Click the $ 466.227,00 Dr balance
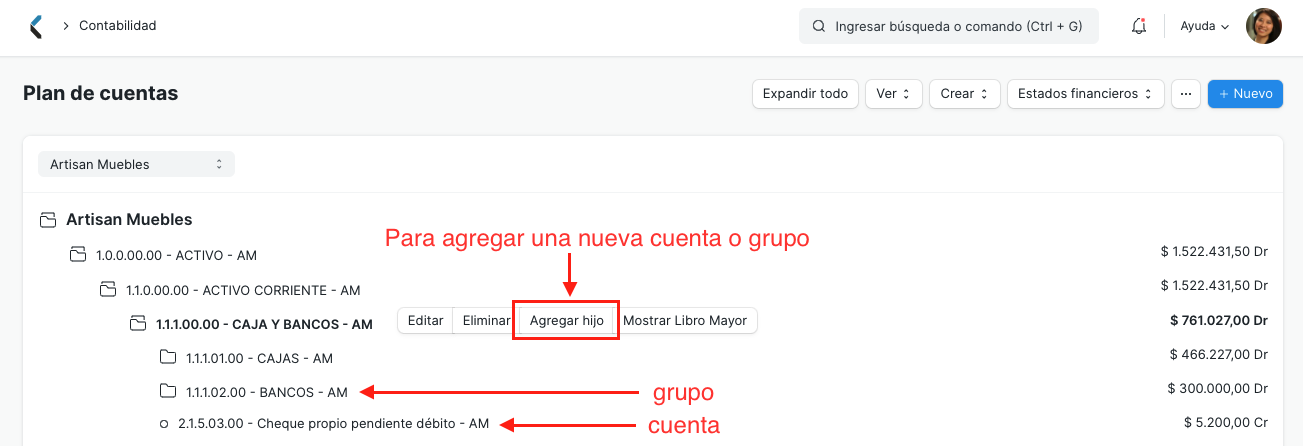Screen dimensions: 1303x446 point(1219,354)
